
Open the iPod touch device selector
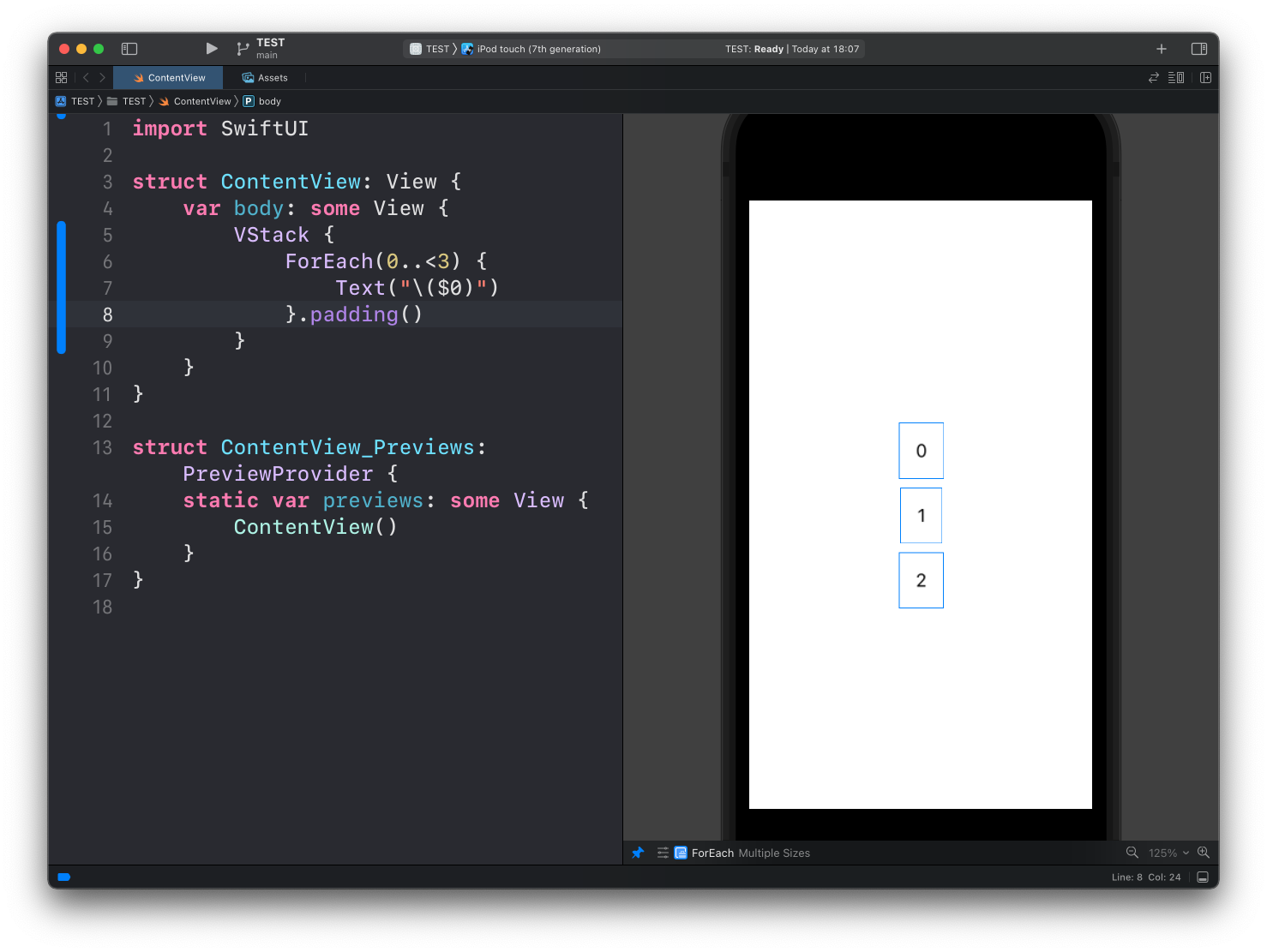[x=537, y=49]
